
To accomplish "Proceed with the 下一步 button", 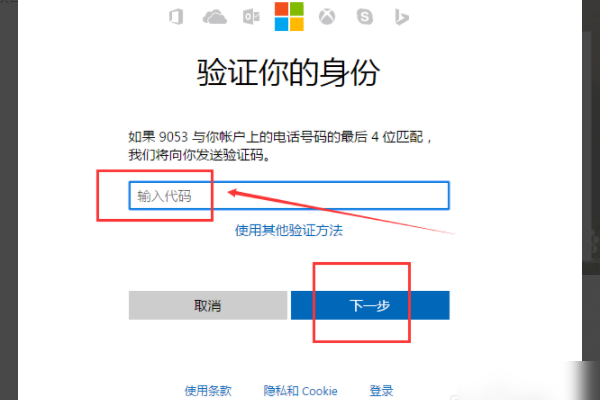I will [370, 305].
